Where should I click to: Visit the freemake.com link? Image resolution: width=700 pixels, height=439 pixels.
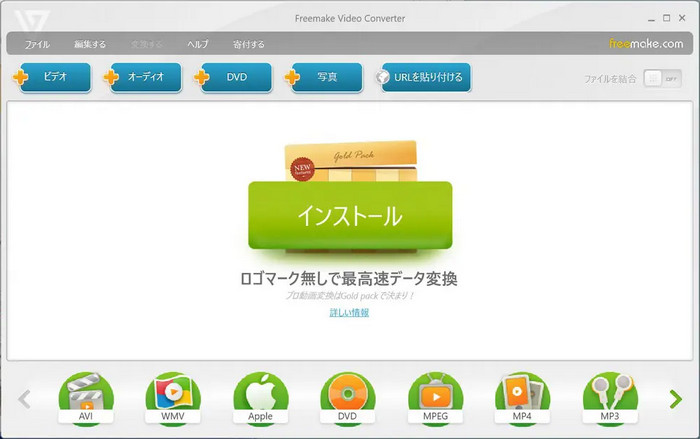[646, 44]
